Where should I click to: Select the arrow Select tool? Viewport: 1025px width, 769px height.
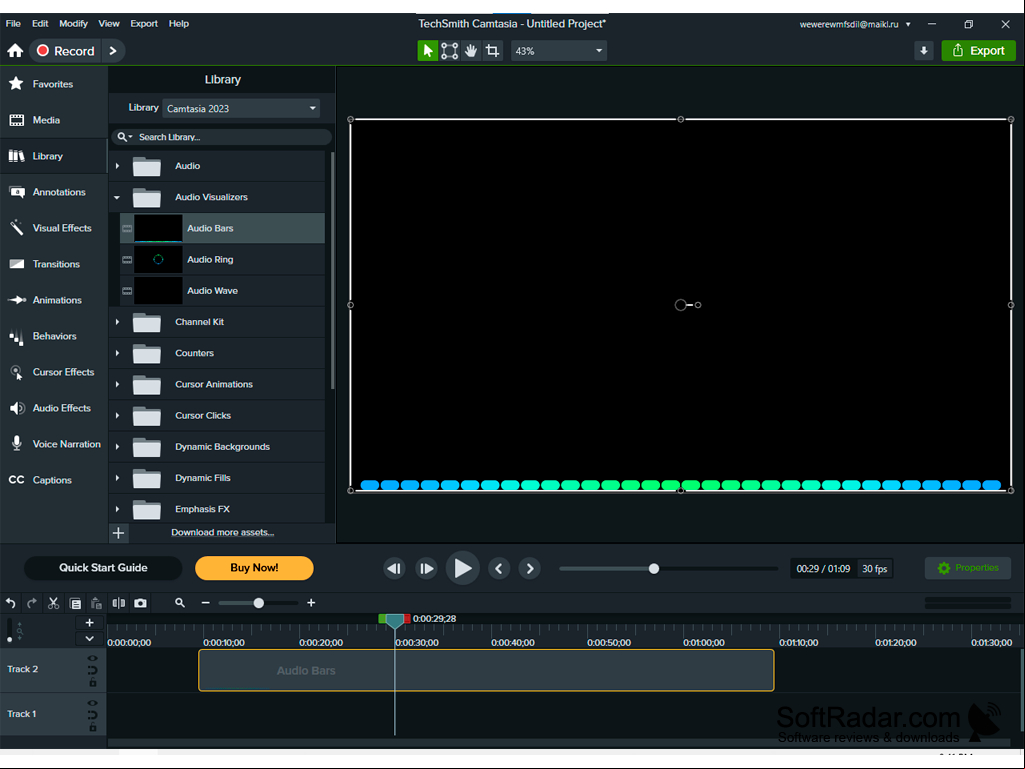[428, 50]
